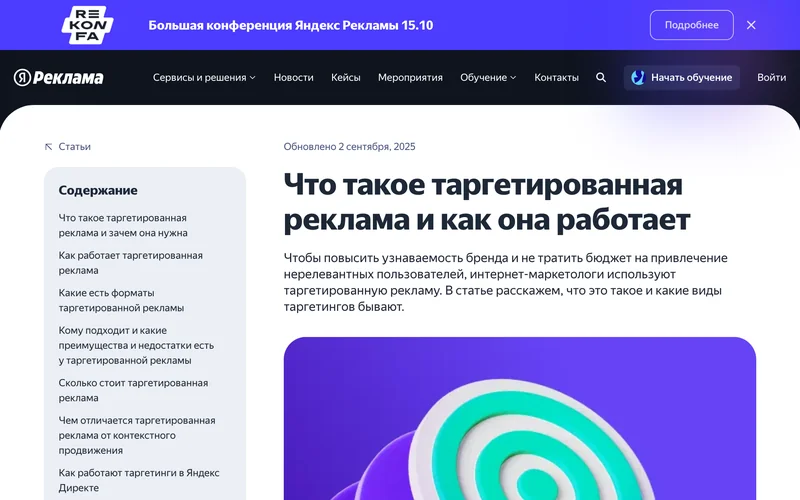This screenshot has width=800, height=500.
Task: Click the arrow icon beside Статьи
Action: (x=48, y=147)
